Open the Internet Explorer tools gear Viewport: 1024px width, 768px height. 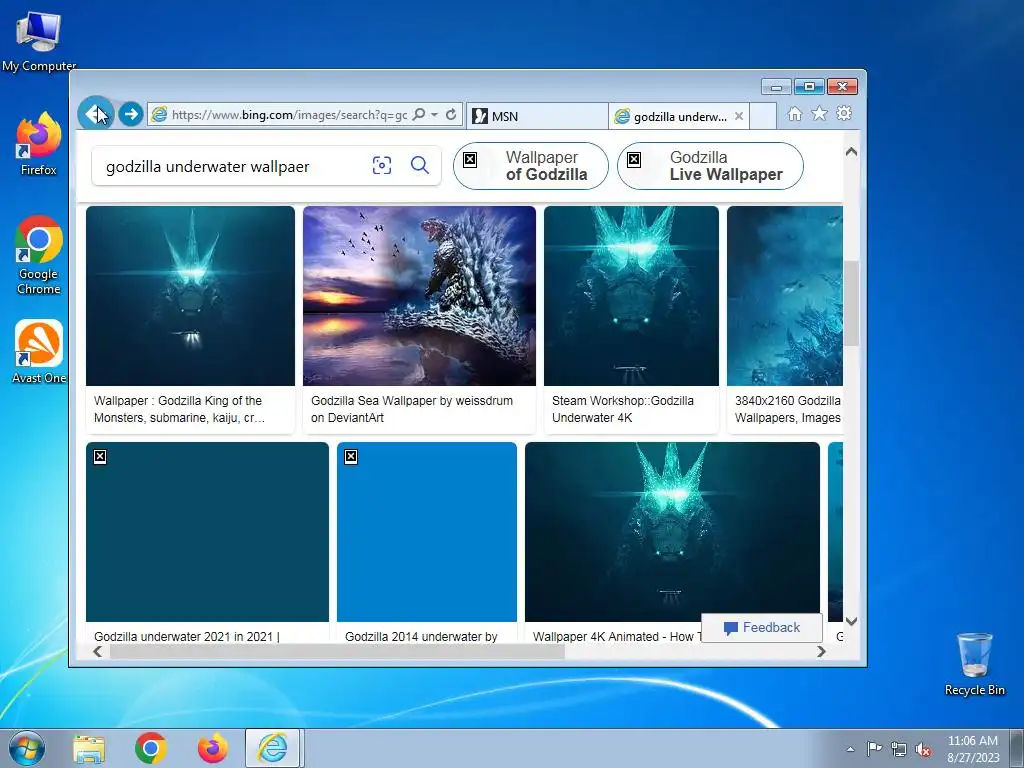pos(844,114)
